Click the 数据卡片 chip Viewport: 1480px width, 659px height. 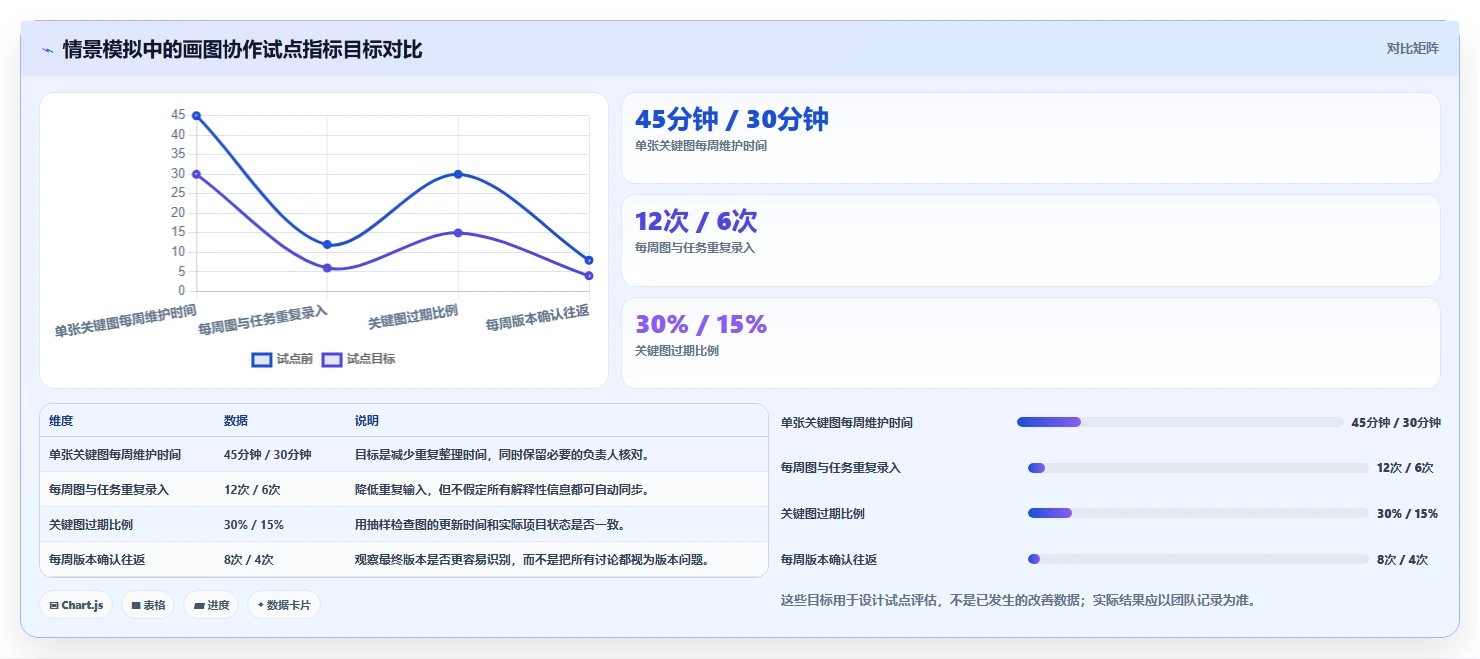(284, 605)
